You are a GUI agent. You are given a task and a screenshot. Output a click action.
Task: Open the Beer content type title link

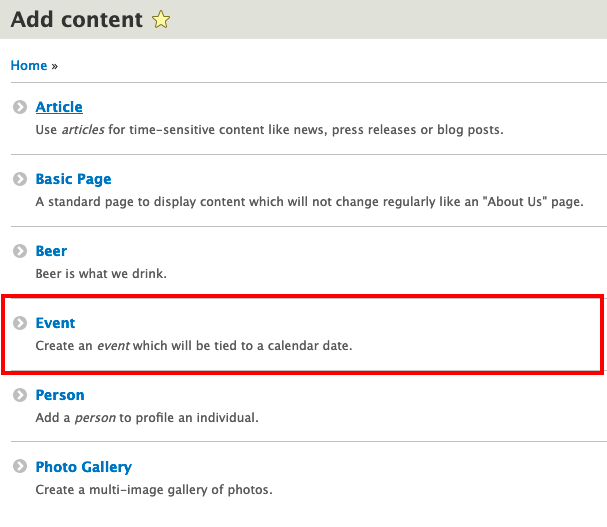51,251
